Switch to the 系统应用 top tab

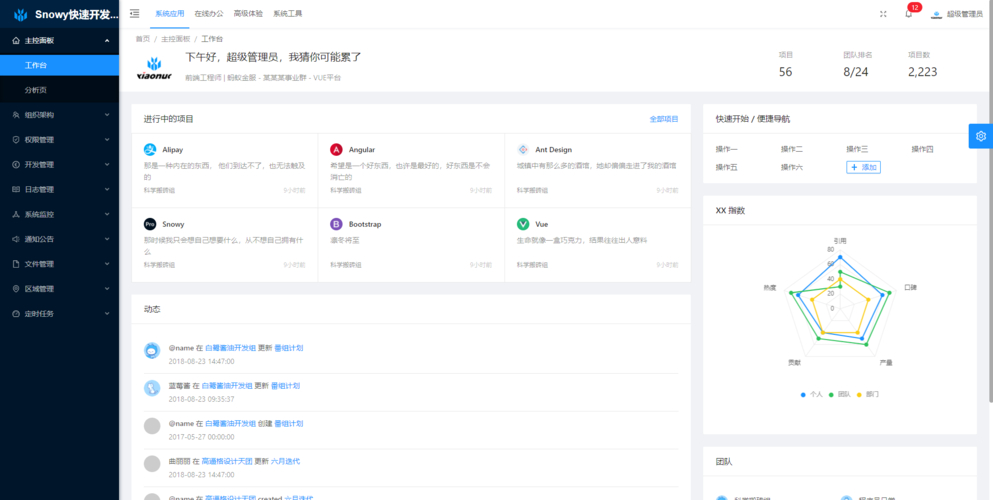click(x=170, y=13)
